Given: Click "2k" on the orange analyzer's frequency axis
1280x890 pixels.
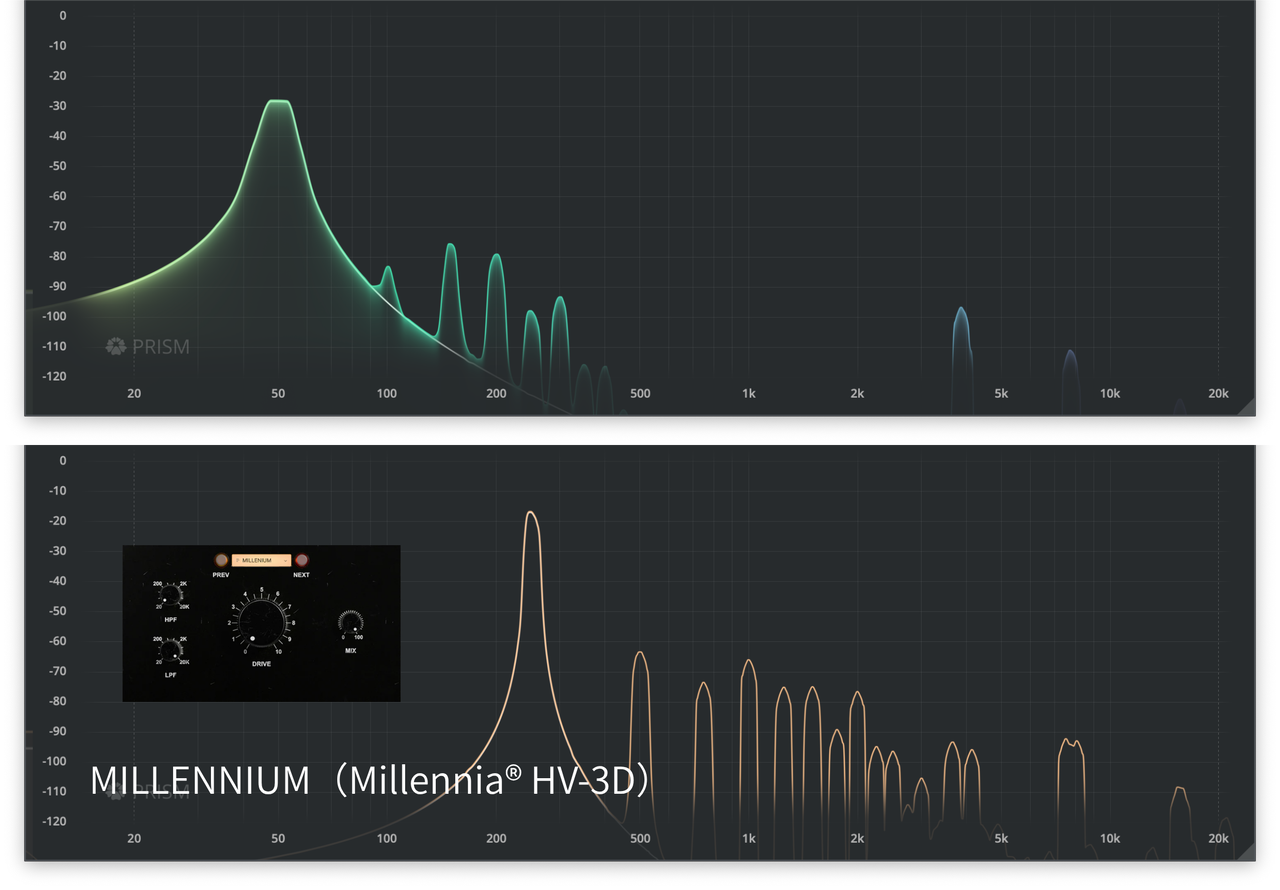Looking at the screenshot, I should tap(857, 839).
